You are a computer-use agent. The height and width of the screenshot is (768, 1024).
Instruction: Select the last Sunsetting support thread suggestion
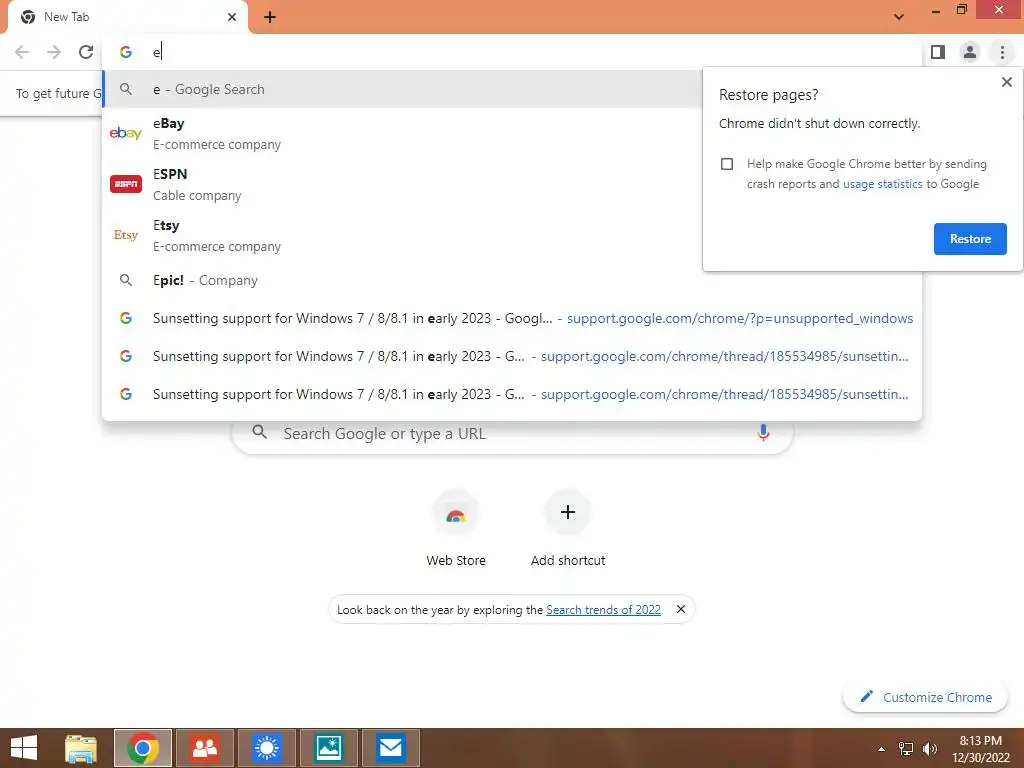click(x=512, y=394)
